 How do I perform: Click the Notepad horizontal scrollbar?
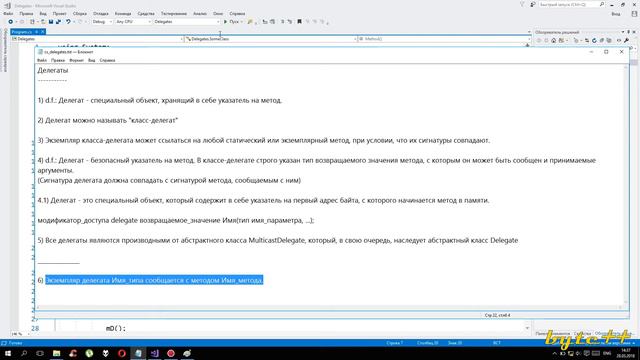[x=330, y=307]
